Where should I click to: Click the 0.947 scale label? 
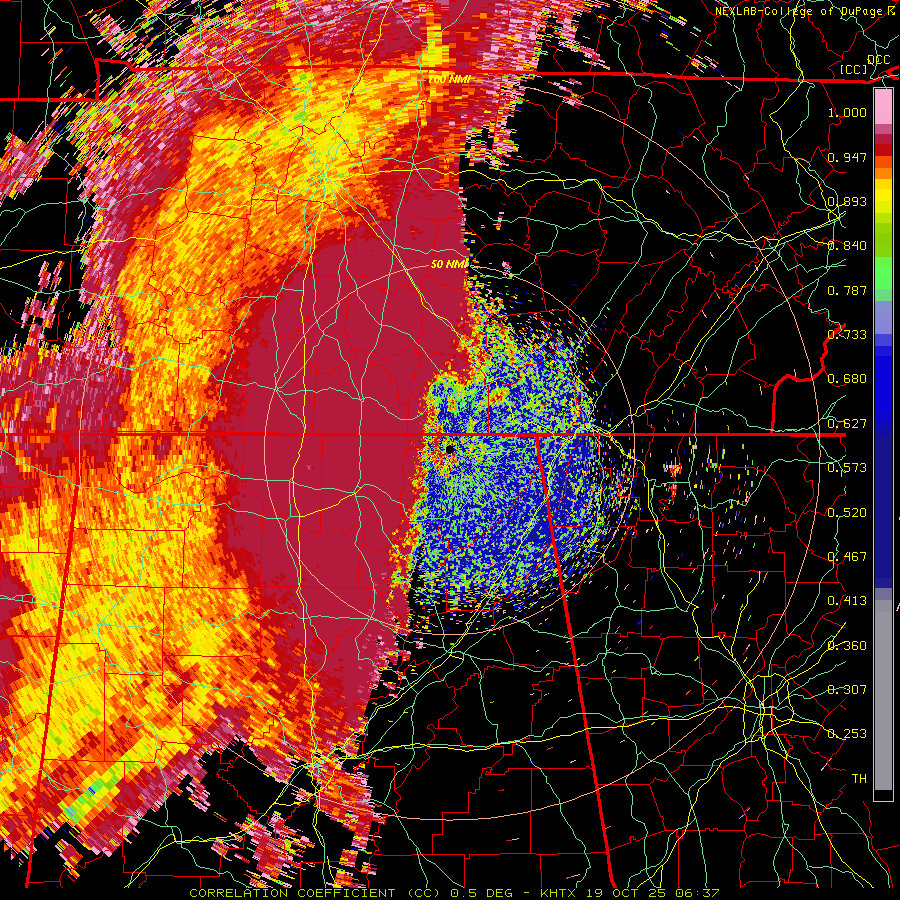847,157
